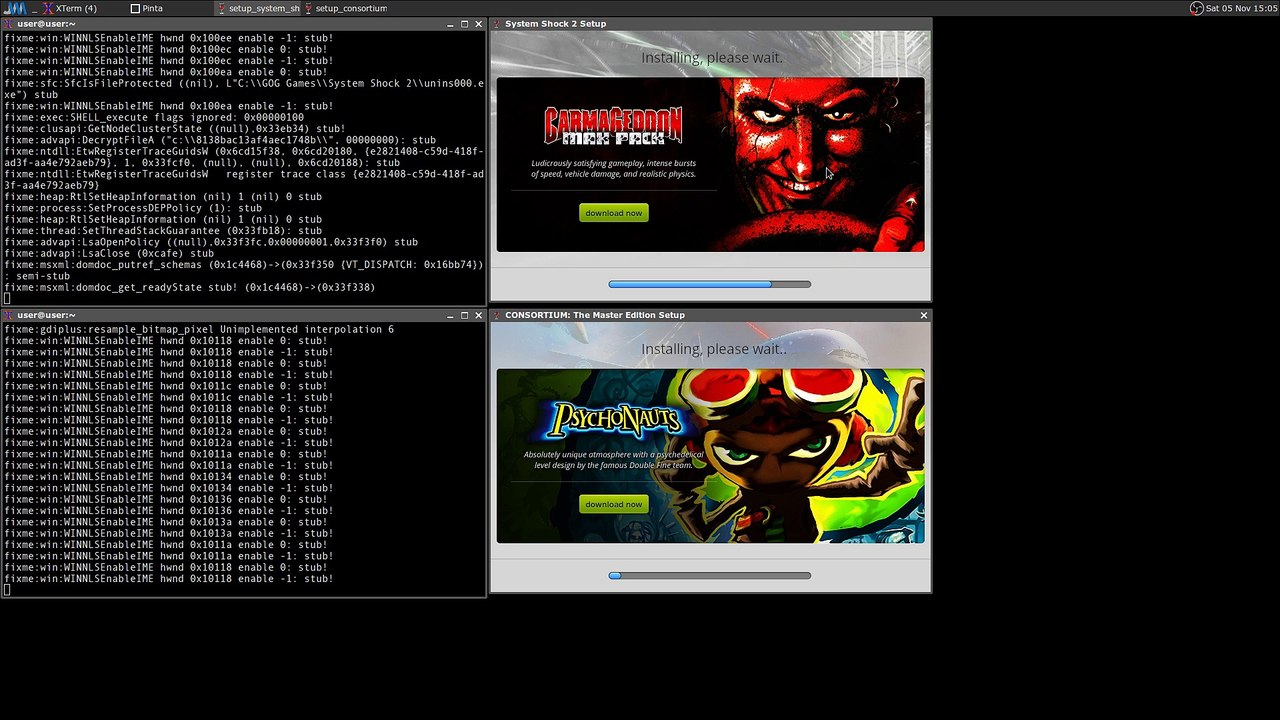Activate setup_system_sh taskbar entry
This screenshot has height=720, width=1280.
pyautogui.click(x=258, y=8)
